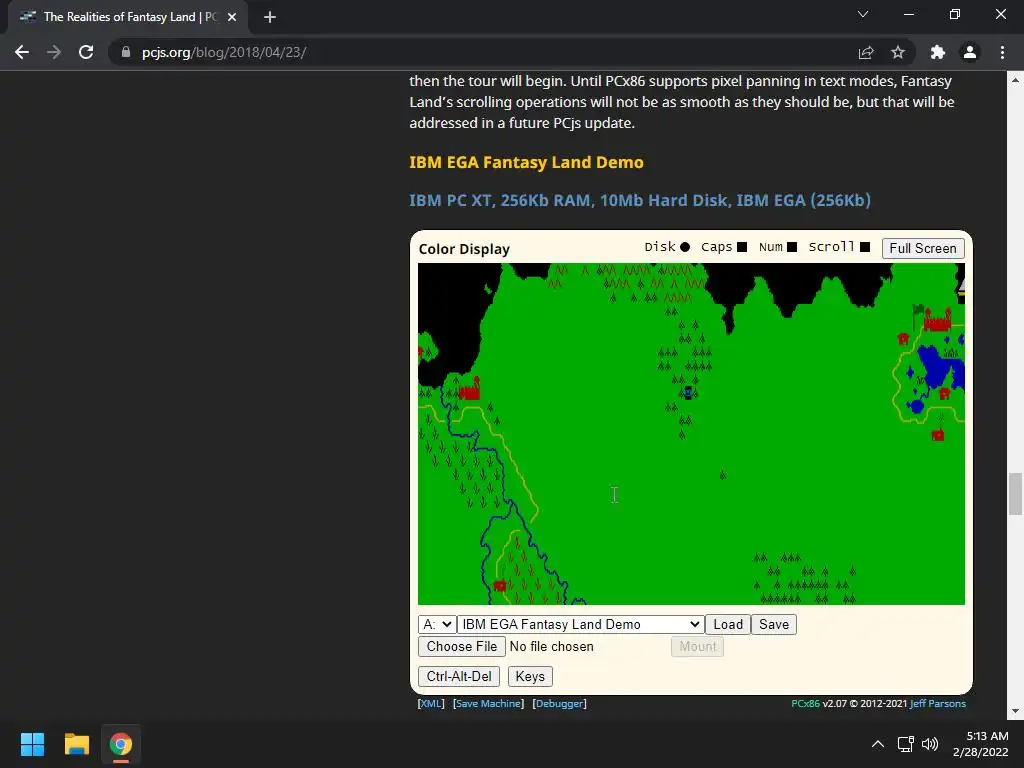Screen dimensions: 1024x768
Task: Open network status tray icon
Action: coord(905,744)
